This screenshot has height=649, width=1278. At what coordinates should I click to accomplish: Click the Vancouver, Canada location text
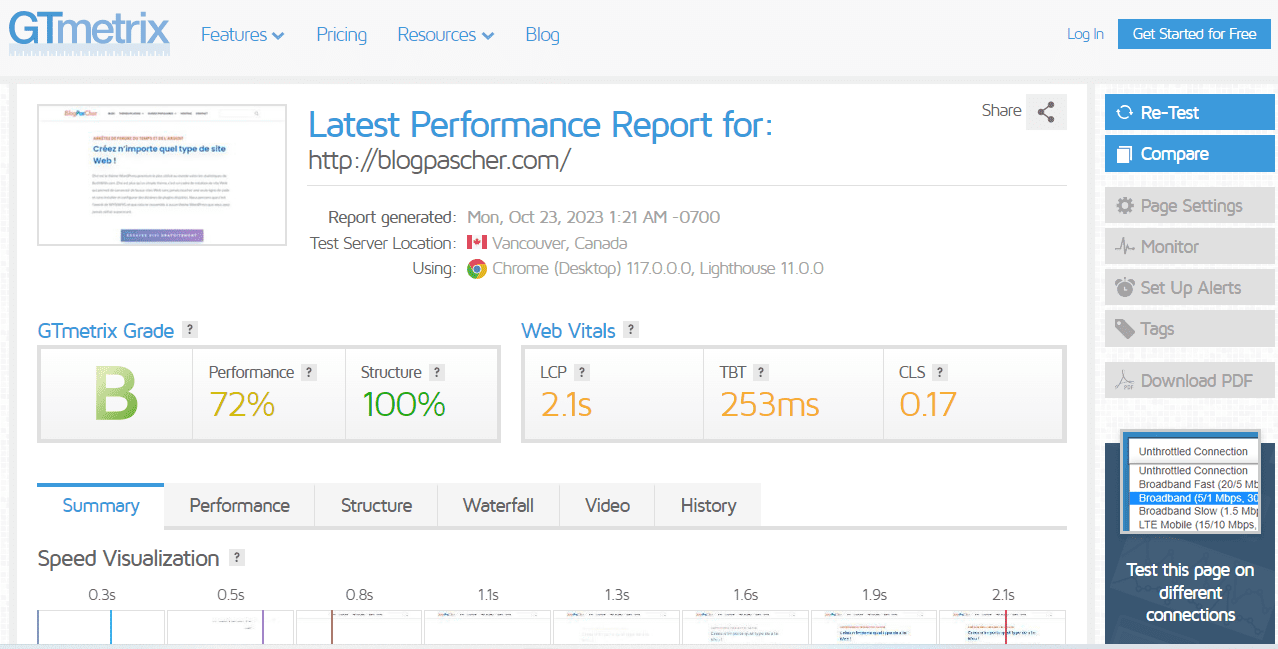[560, 243]
